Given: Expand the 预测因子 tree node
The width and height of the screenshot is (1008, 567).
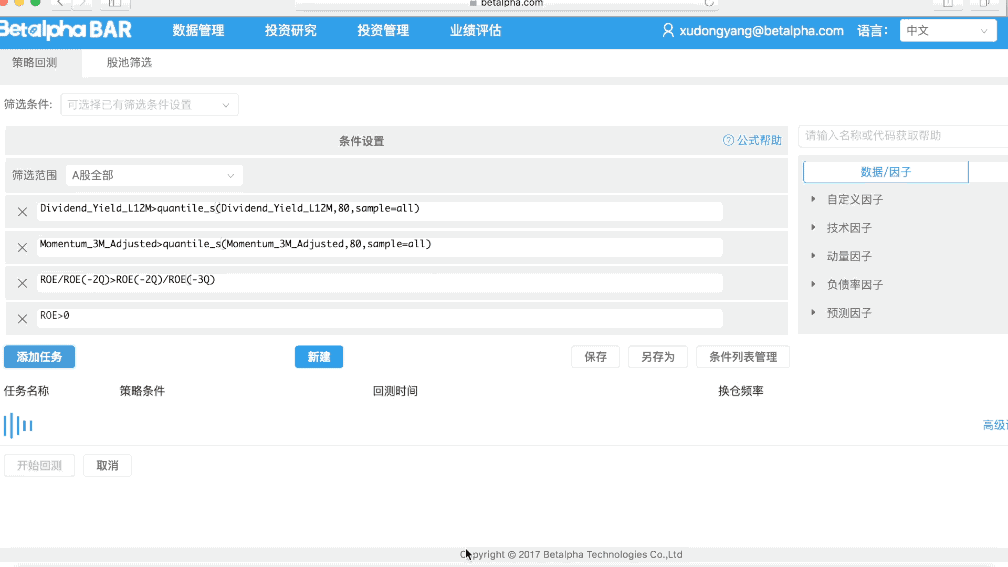Looking at the screenshot, I should (x=813, y=312).
